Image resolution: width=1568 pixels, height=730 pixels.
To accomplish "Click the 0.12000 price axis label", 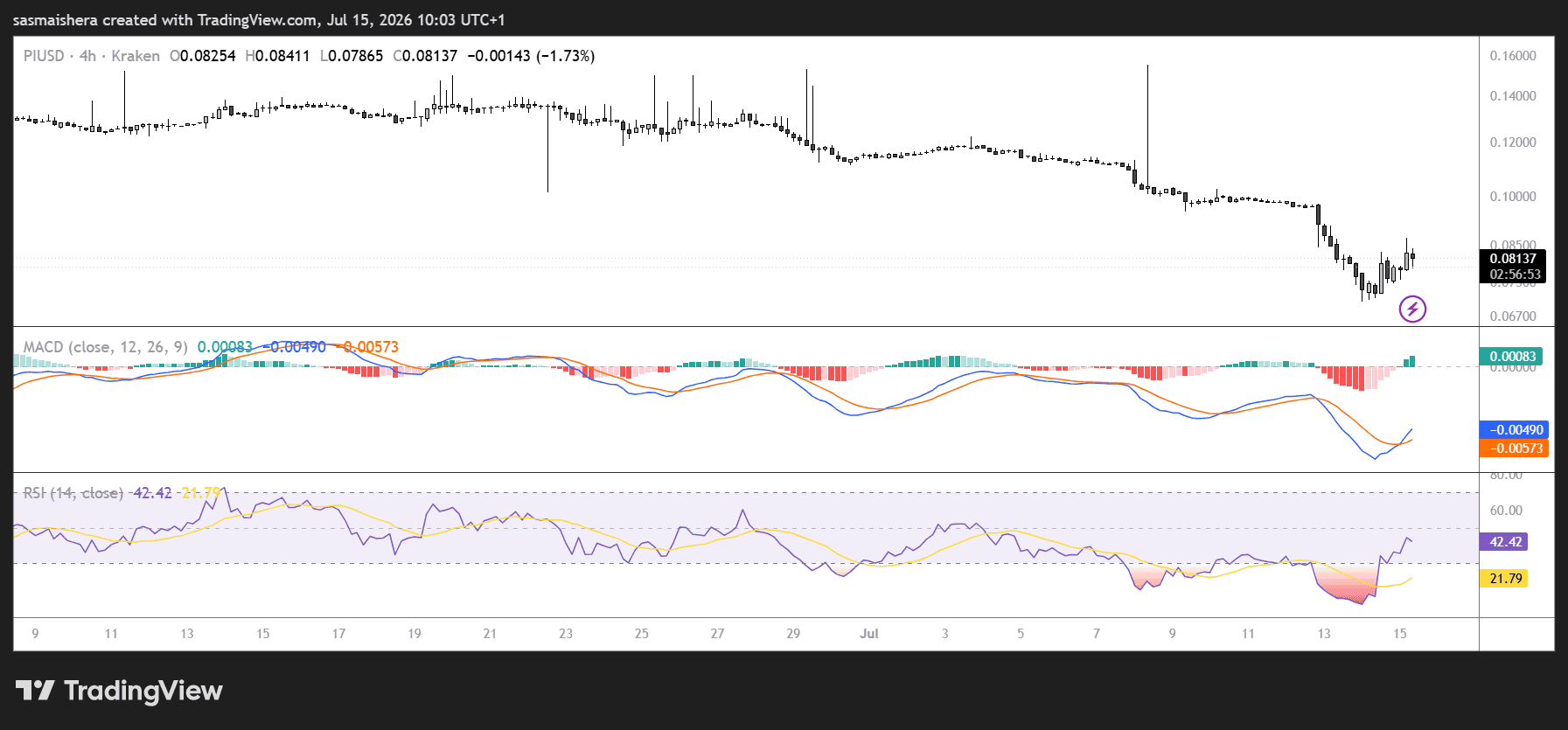I will pyautogui.click(x=1513, y=143).
